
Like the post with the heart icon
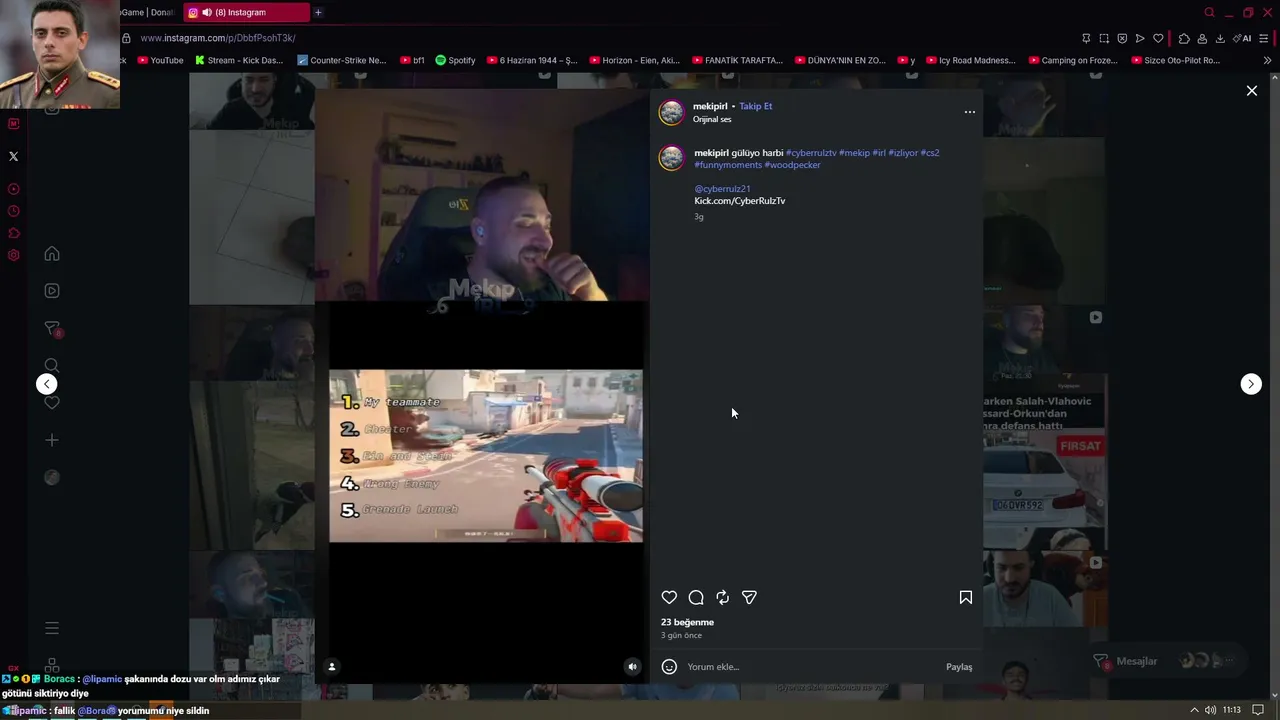coord(669,597)
